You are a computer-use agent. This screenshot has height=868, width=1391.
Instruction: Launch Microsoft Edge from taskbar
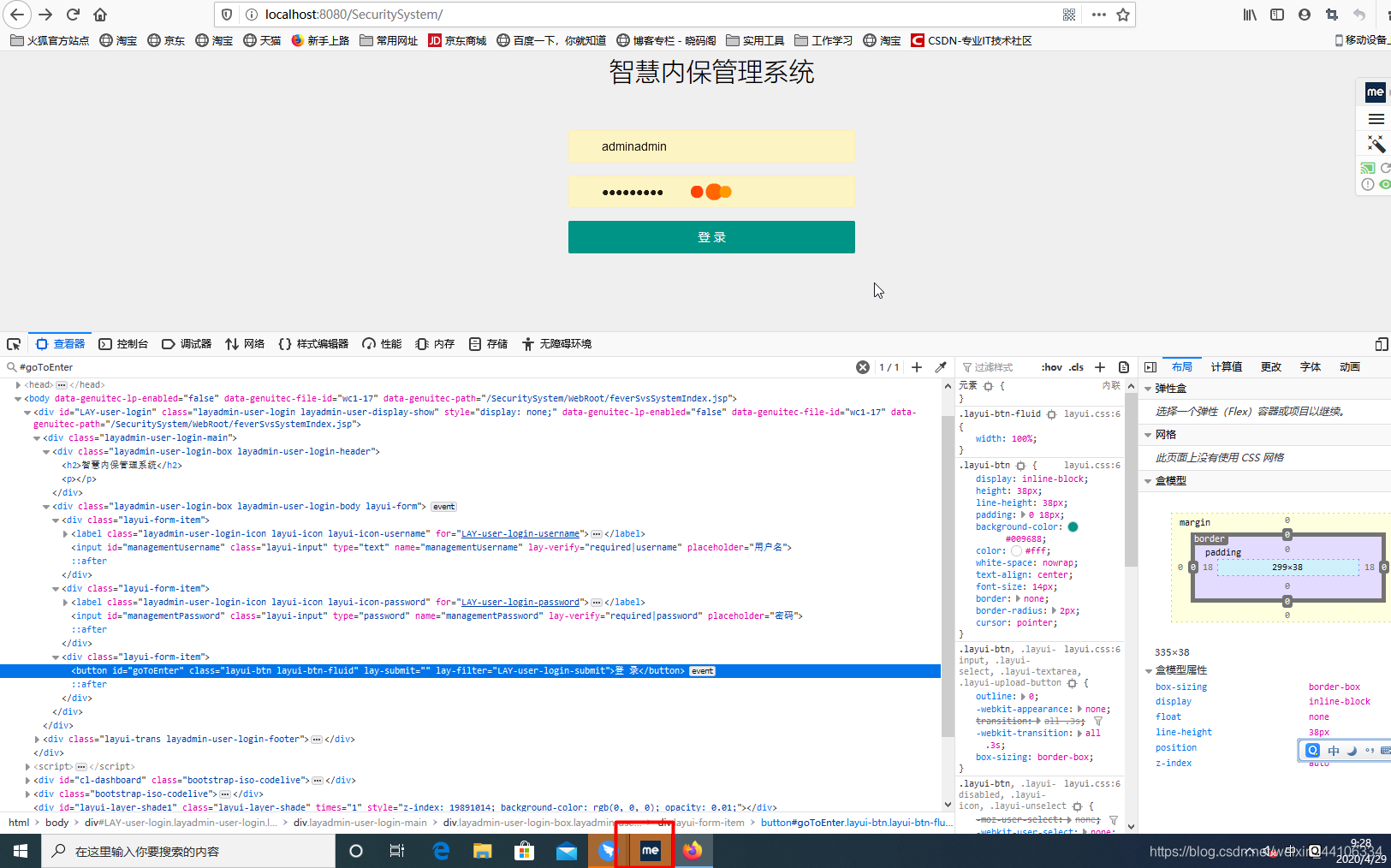(x=441, y=851)
